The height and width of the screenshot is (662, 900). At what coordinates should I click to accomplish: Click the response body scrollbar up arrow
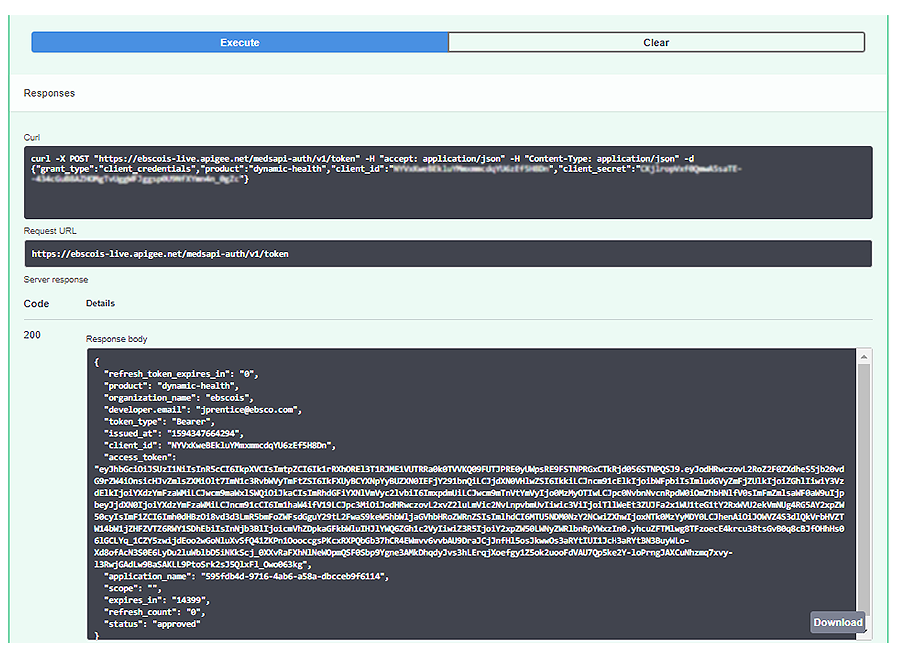[x=865, y=355]
